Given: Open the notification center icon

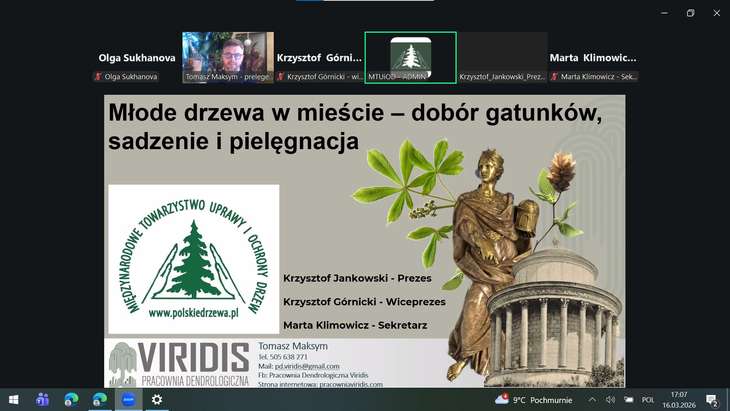Looking at the screenshot, I should coord(711,400).
